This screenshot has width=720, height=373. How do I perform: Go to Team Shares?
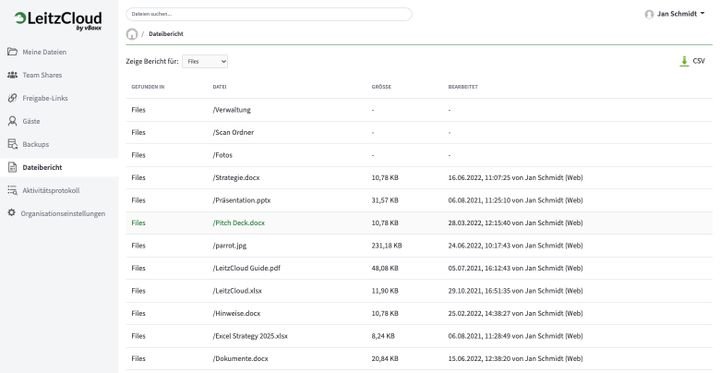point(42,75)
